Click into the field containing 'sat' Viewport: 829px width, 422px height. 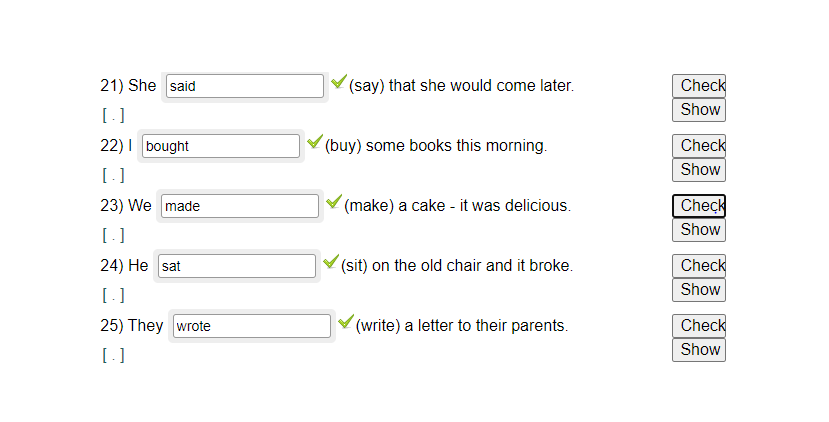coord(236,266)
